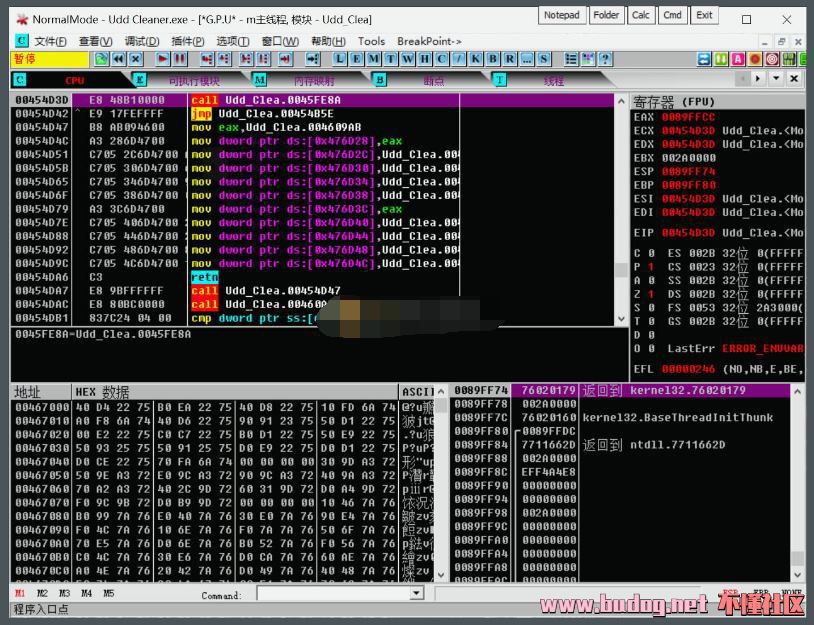This screenshot has width=814, height=625.
Task: Open the Log window with L icon
Action: [339, 59]
